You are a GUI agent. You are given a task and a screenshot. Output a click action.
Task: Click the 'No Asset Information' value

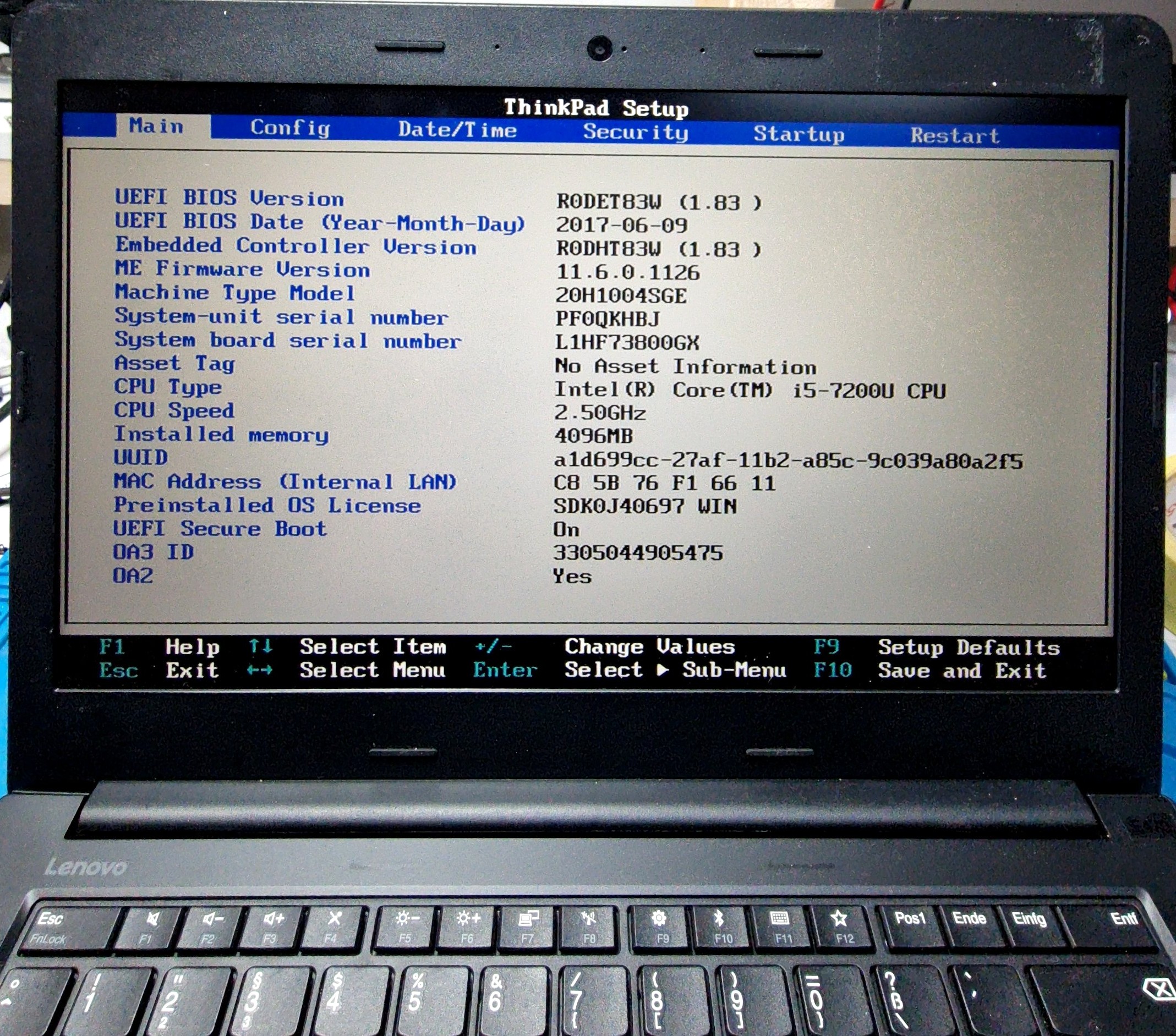pyautogui.click(x=685, y=366)
